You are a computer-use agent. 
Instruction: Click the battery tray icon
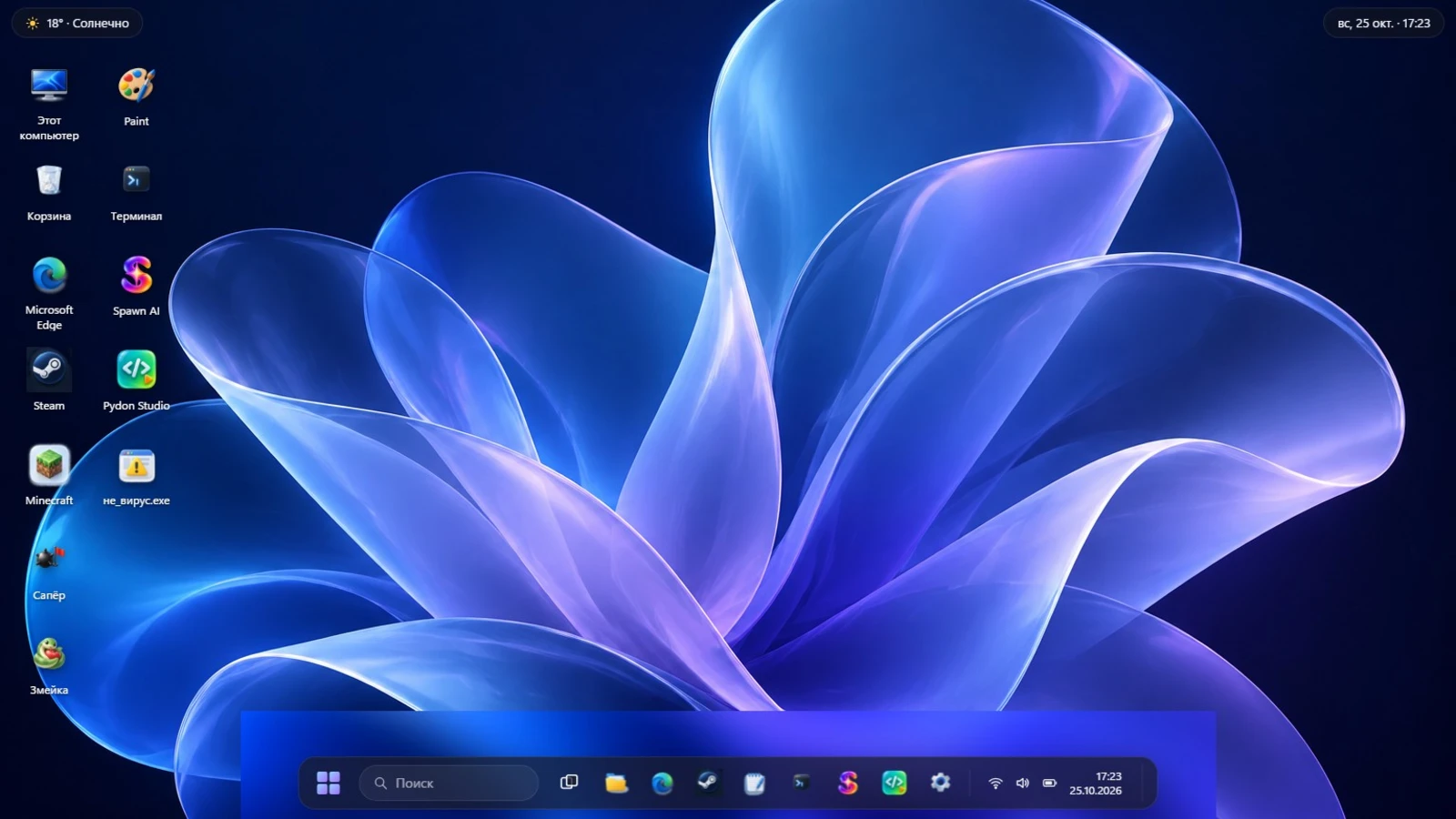tap(1049, 783)
